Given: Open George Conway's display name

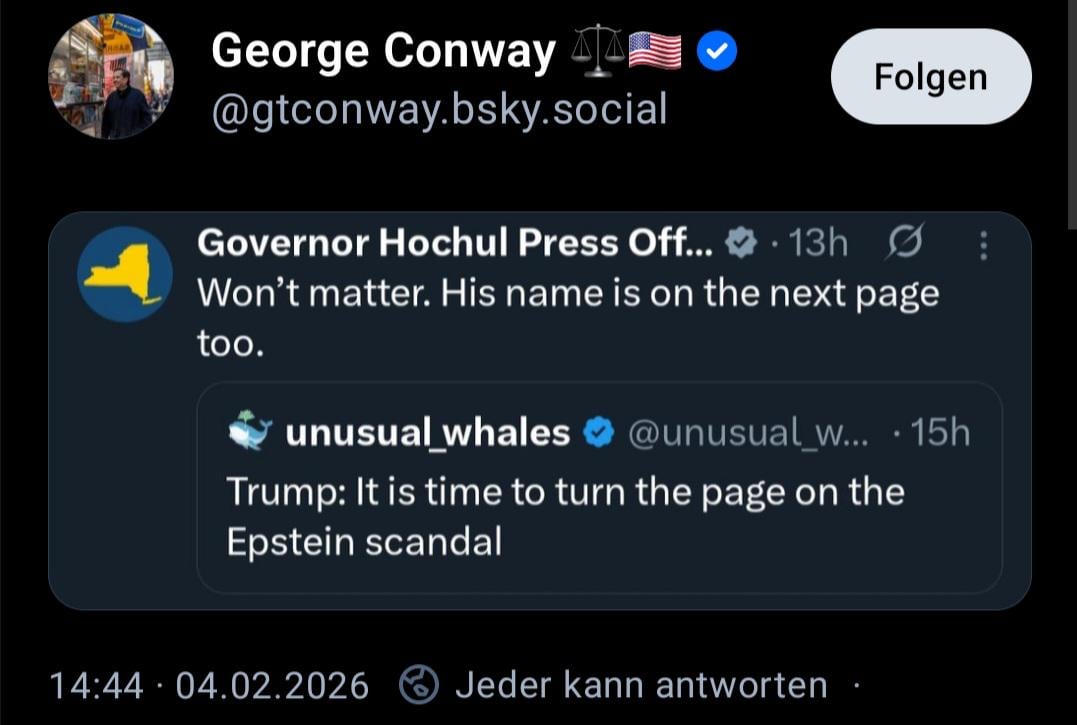Looking at the screenshot, I should 383,52.
